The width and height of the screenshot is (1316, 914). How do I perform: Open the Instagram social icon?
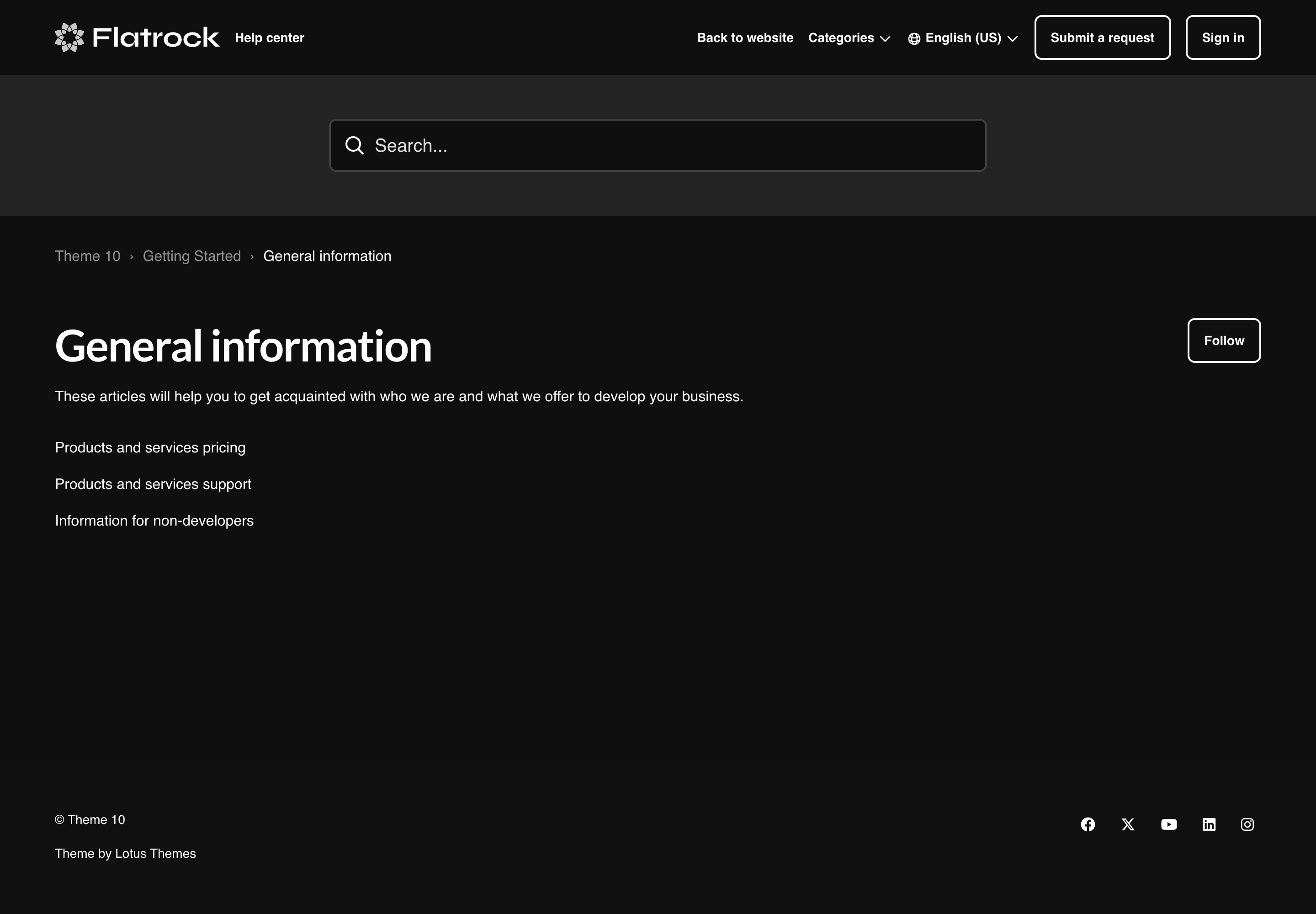[1247, 824]
